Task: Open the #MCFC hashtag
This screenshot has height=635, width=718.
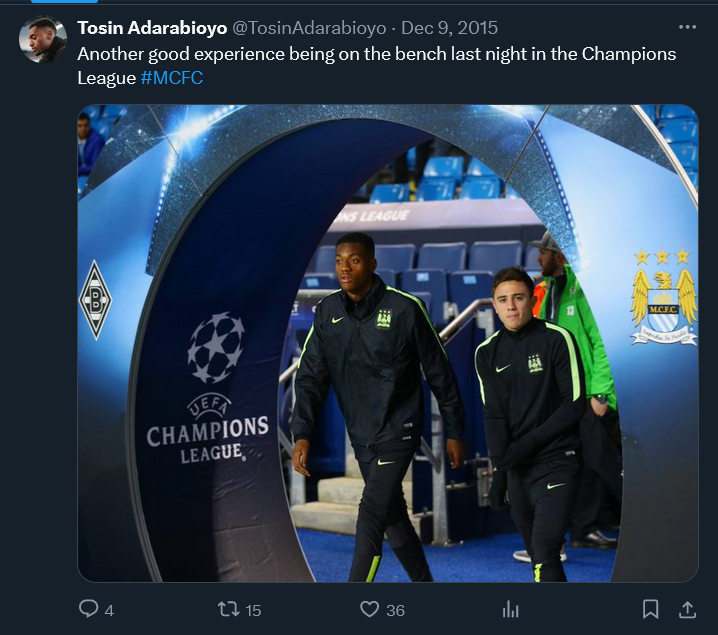Action: (172, 78)
